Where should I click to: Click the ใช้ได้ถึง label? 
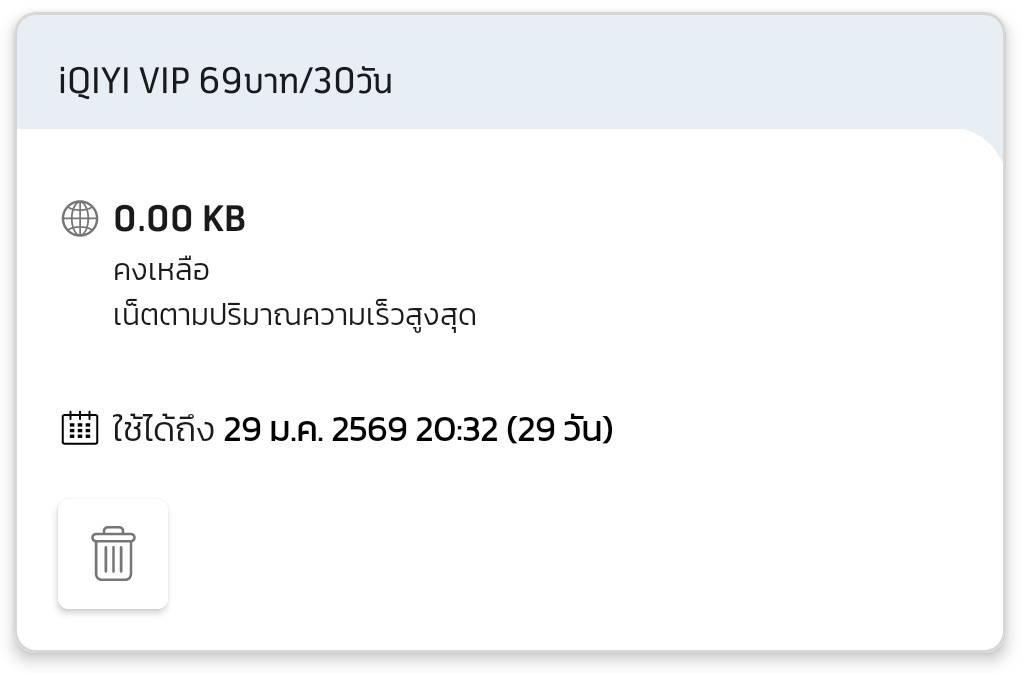pos(164,429)
